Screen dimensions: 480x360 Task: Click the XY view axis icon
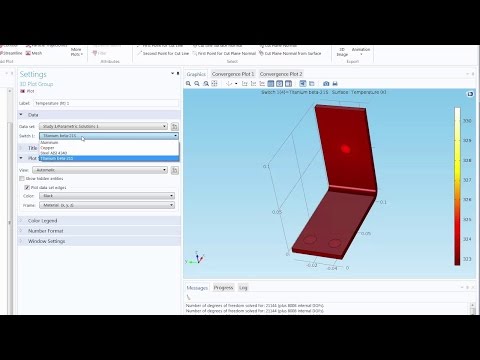click(245, 84)
